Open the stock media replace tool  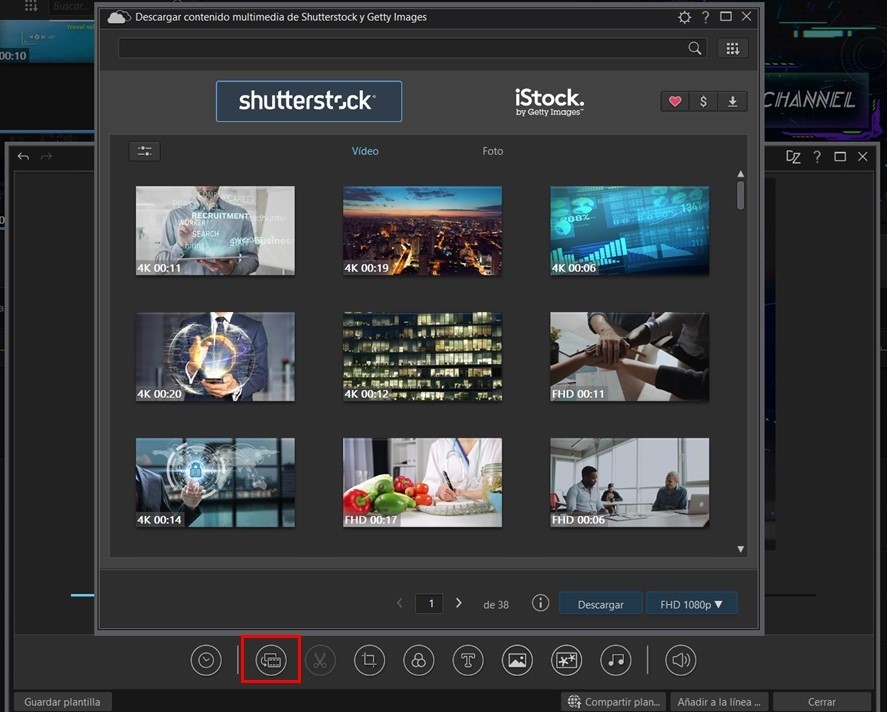pyautogui.click(x=271, y=660)
